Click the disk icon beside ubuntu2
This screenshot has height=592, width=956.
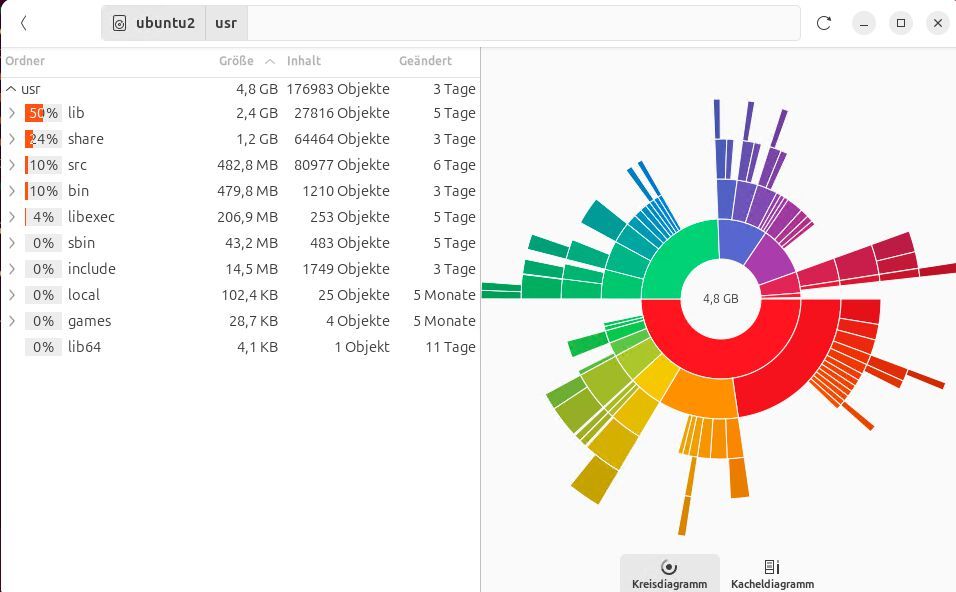pyautogui.click(x=120, y=23)
